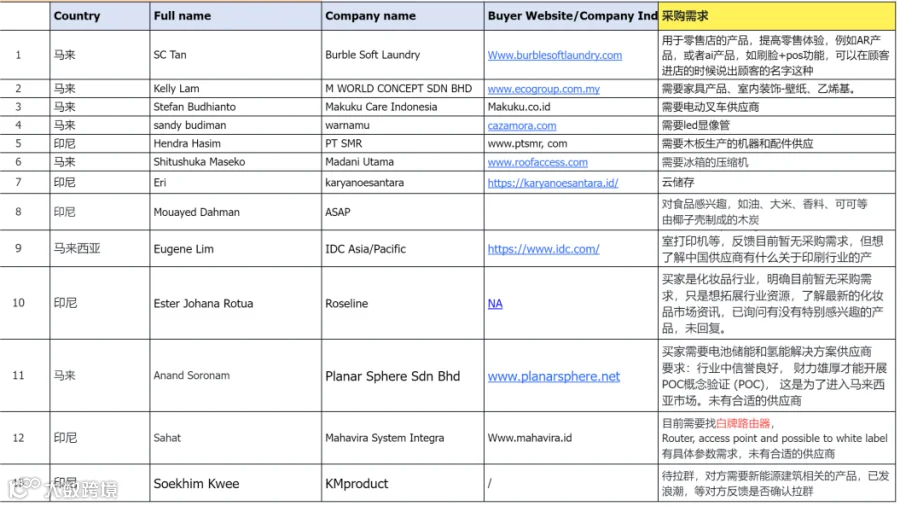The image size is (900, 506).
Task: Open the www.planarsphere.net link
Action: 554,376
